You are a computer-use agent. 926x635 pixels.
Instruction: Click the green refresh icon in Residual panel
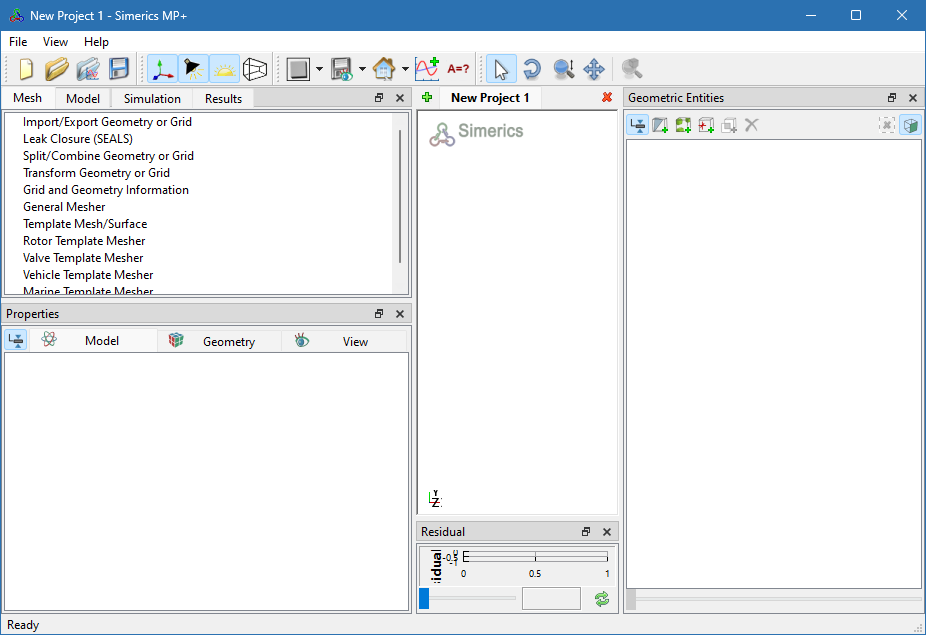601,599
